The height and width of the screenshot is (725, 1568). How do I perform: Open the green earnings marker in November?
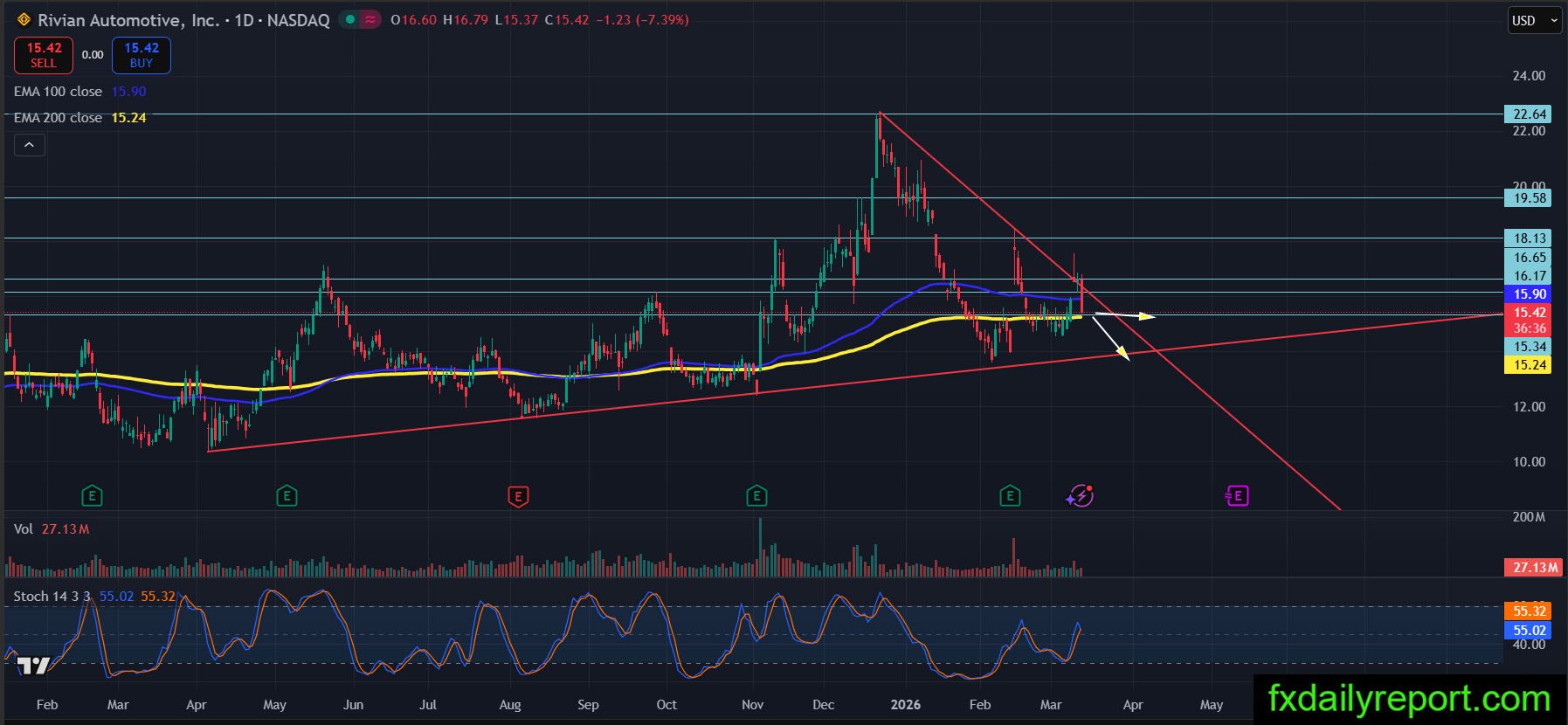coord(756,497)
